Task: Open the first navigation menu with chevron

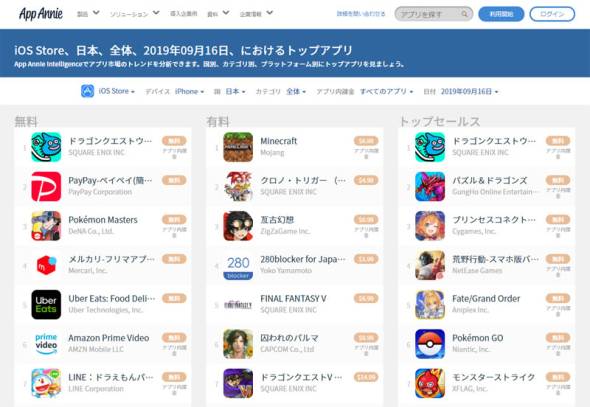Action: pyautogui.click(x=88, y=14)
